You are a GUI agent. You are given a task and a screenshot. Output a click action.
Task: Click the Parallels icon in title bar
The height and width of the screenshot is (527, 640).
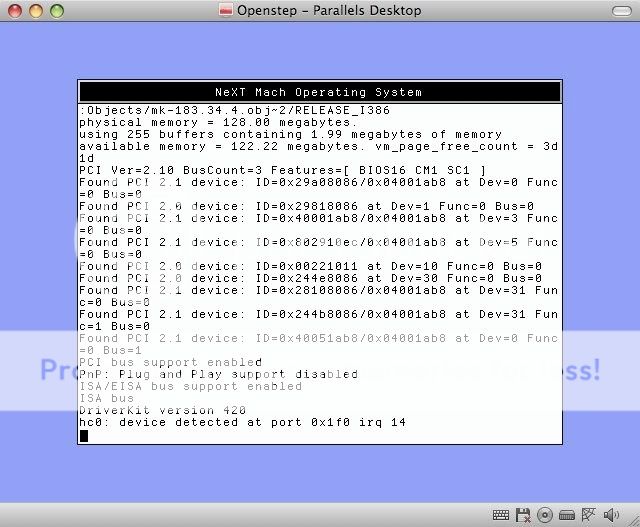pos(226,11)
